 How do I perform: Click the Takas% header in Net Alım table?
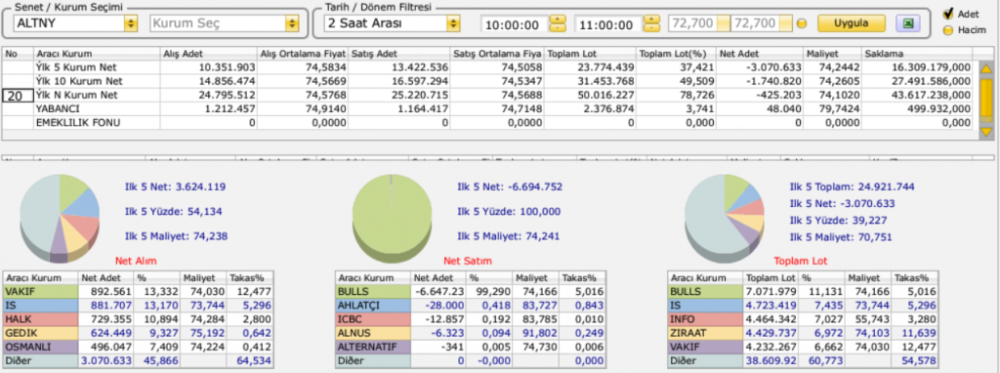click(251, 278)
